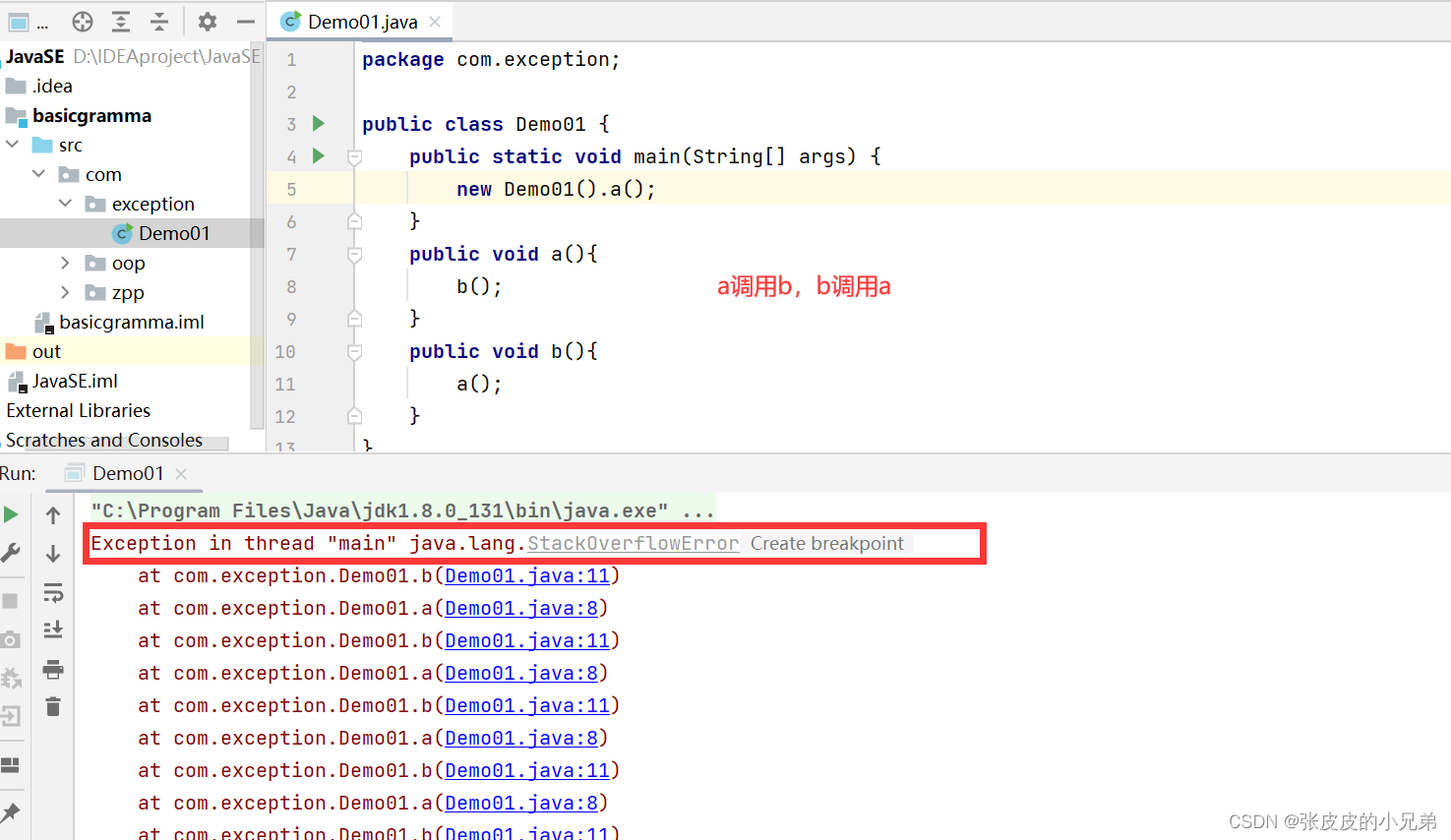The image size is (1451, 840).
Task: Click the dump threads camera icon
Action: [x=11, y=639]
